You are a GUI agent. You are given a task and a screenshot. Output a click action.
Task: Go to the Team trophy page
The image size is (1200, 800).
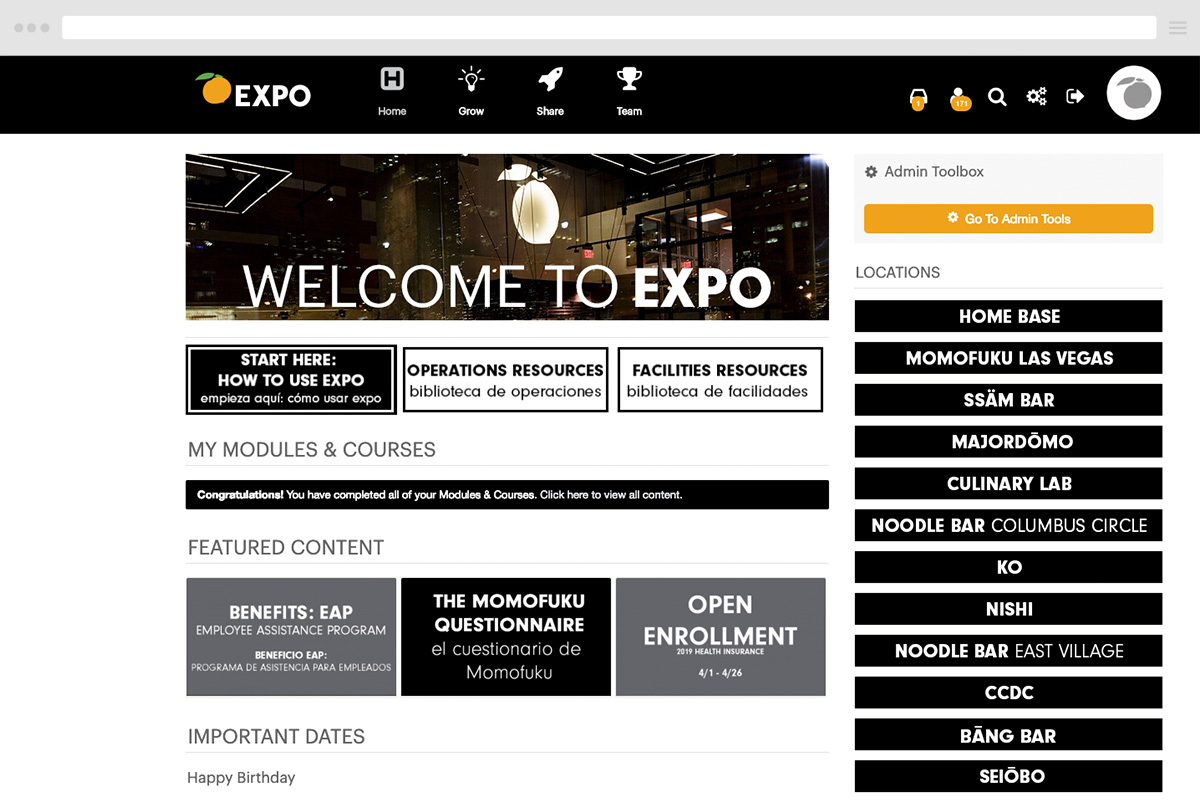click(x=629, y=90)
